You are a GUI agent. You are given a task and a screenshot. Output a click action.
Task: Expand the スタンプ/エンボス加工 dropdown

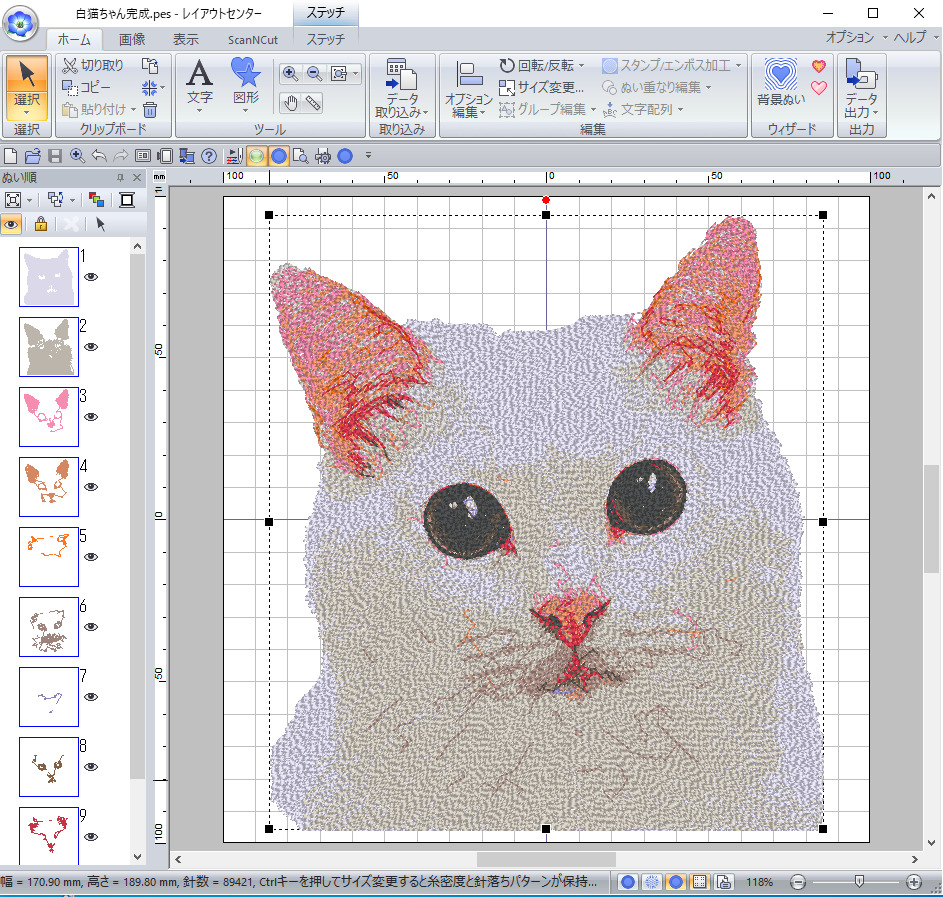click(x=739, y=66)
